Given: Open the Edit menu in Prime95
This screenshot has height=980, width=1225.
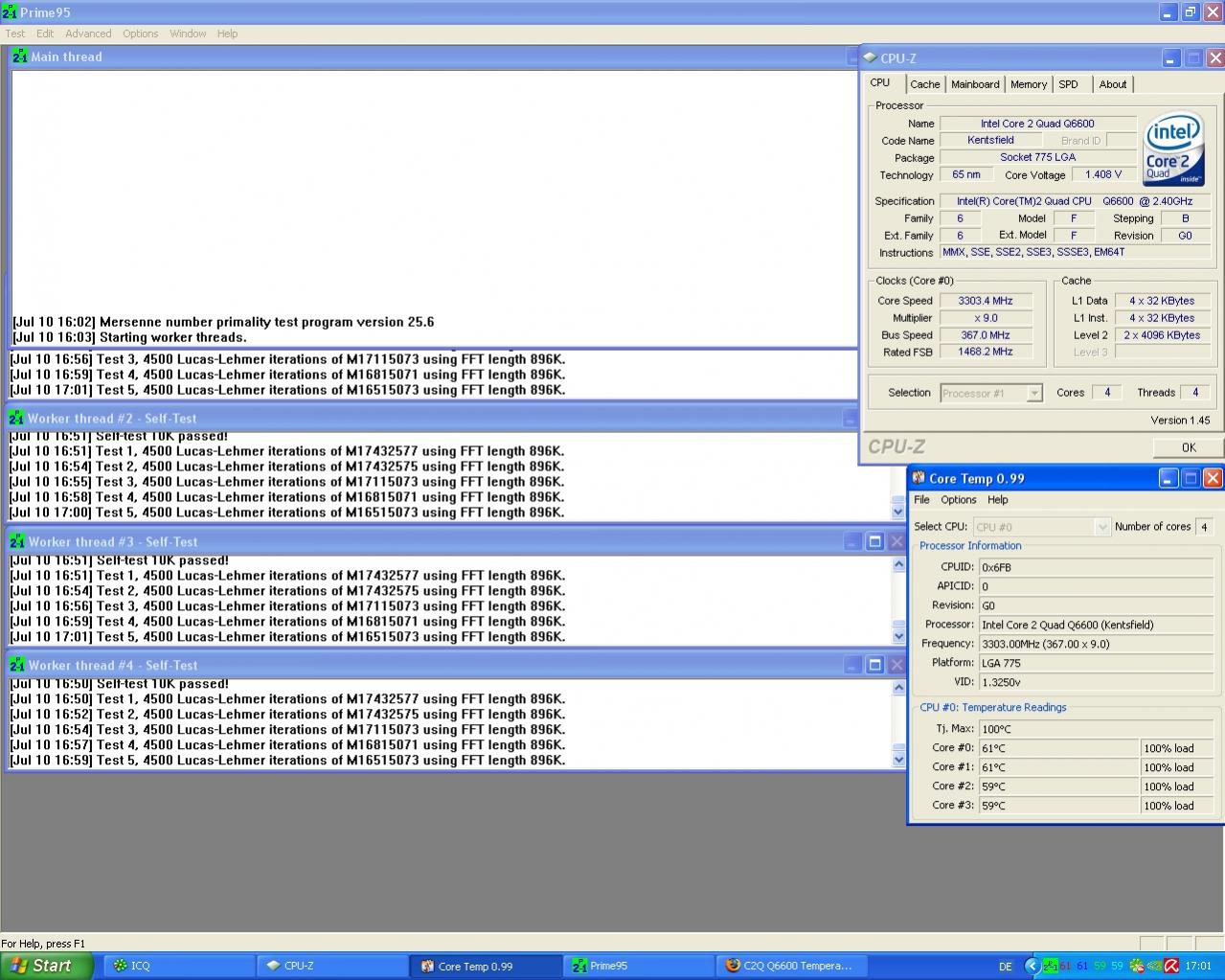Looking at the screenshot, I should point(45,34).
